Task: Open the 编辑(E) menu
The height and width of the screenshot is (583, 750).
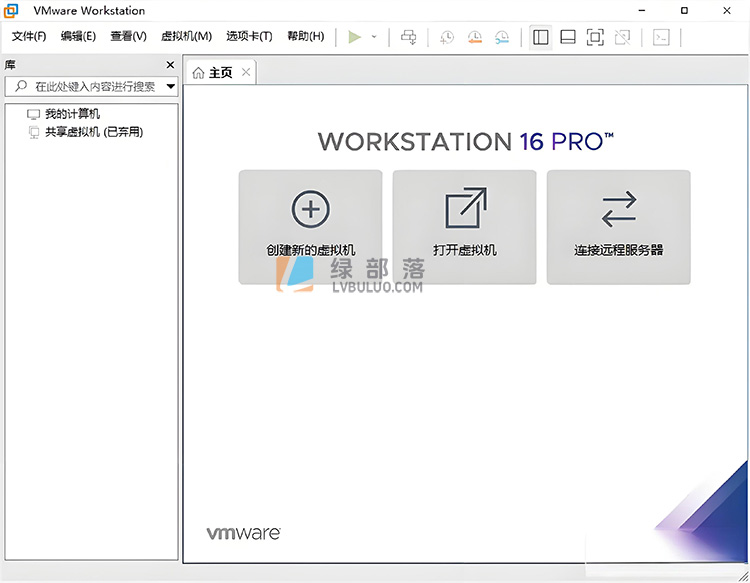Action: pos(78,36)
